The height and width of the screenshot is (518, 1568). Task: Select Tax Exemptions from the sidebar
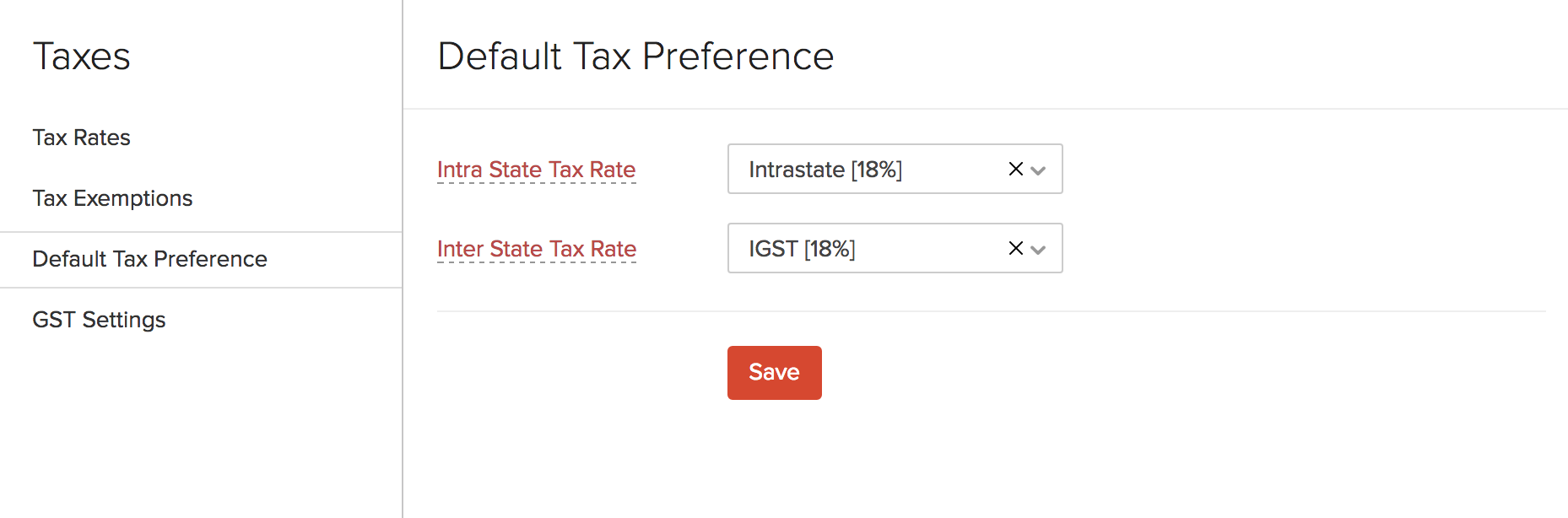click(x=113, y=198)
